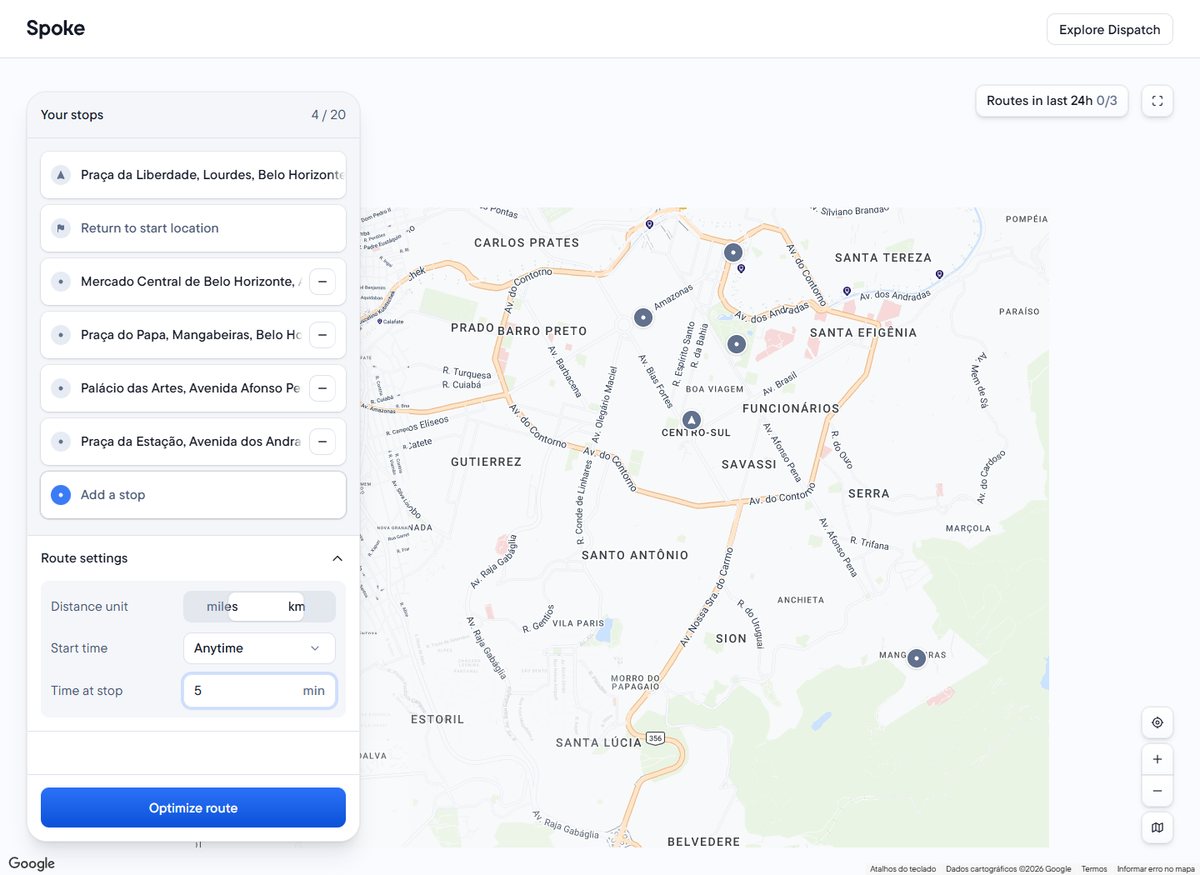Click Dados cartográficos ©2026 Google text

pos(1008,869)
